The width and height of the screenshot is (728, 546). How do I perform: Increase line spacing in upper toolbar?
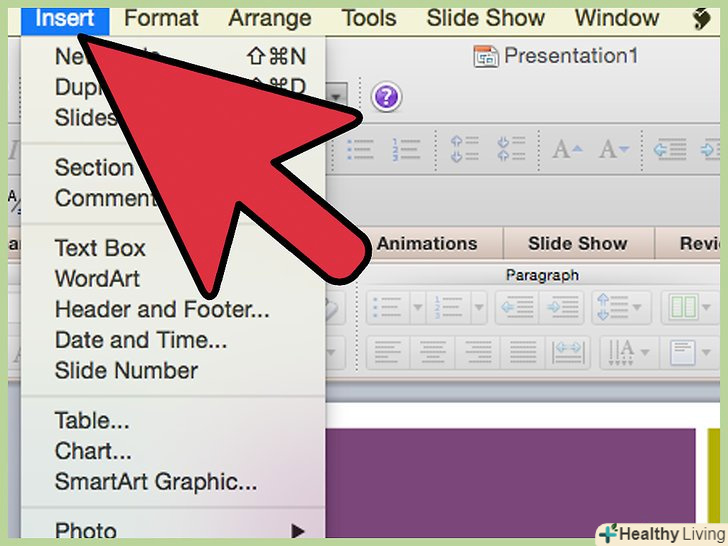coord(464,149)
